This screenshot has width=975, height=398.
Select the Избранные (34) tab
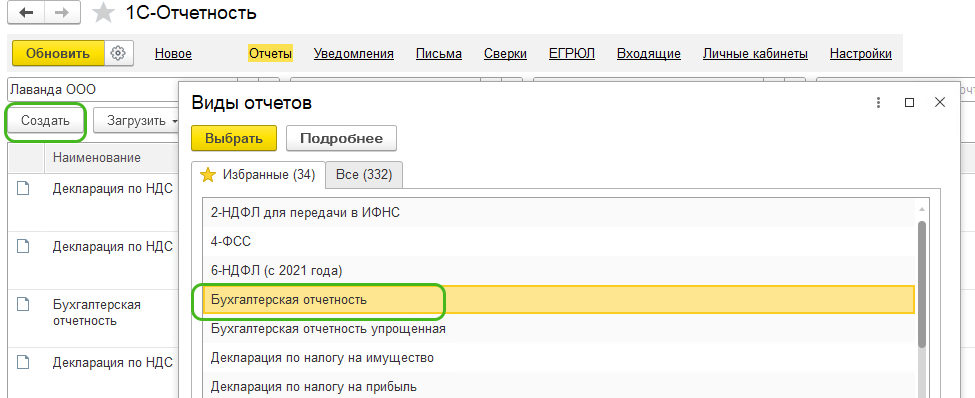point(258,175)
